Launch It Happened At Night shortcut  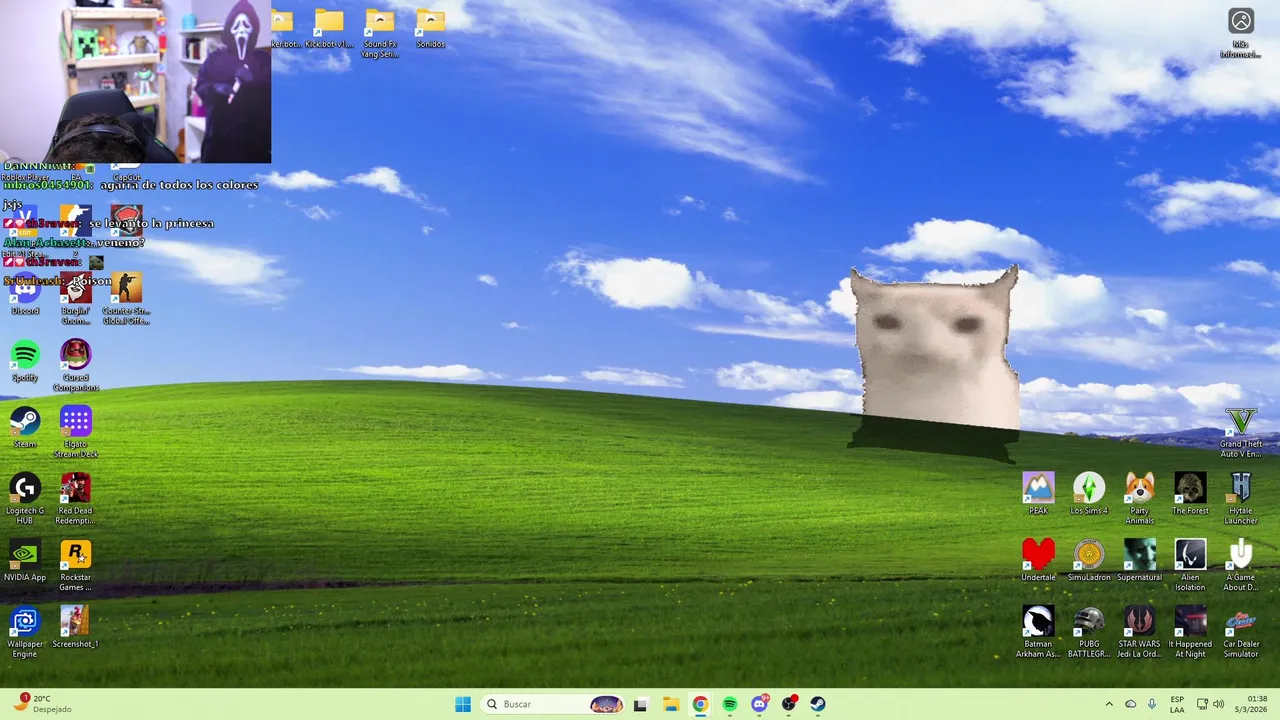coord(1190,632)
